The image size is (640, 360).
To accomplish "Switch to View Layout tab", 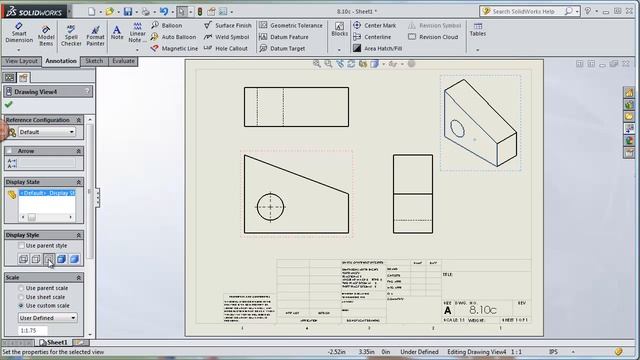I will [x=21, y=61].
